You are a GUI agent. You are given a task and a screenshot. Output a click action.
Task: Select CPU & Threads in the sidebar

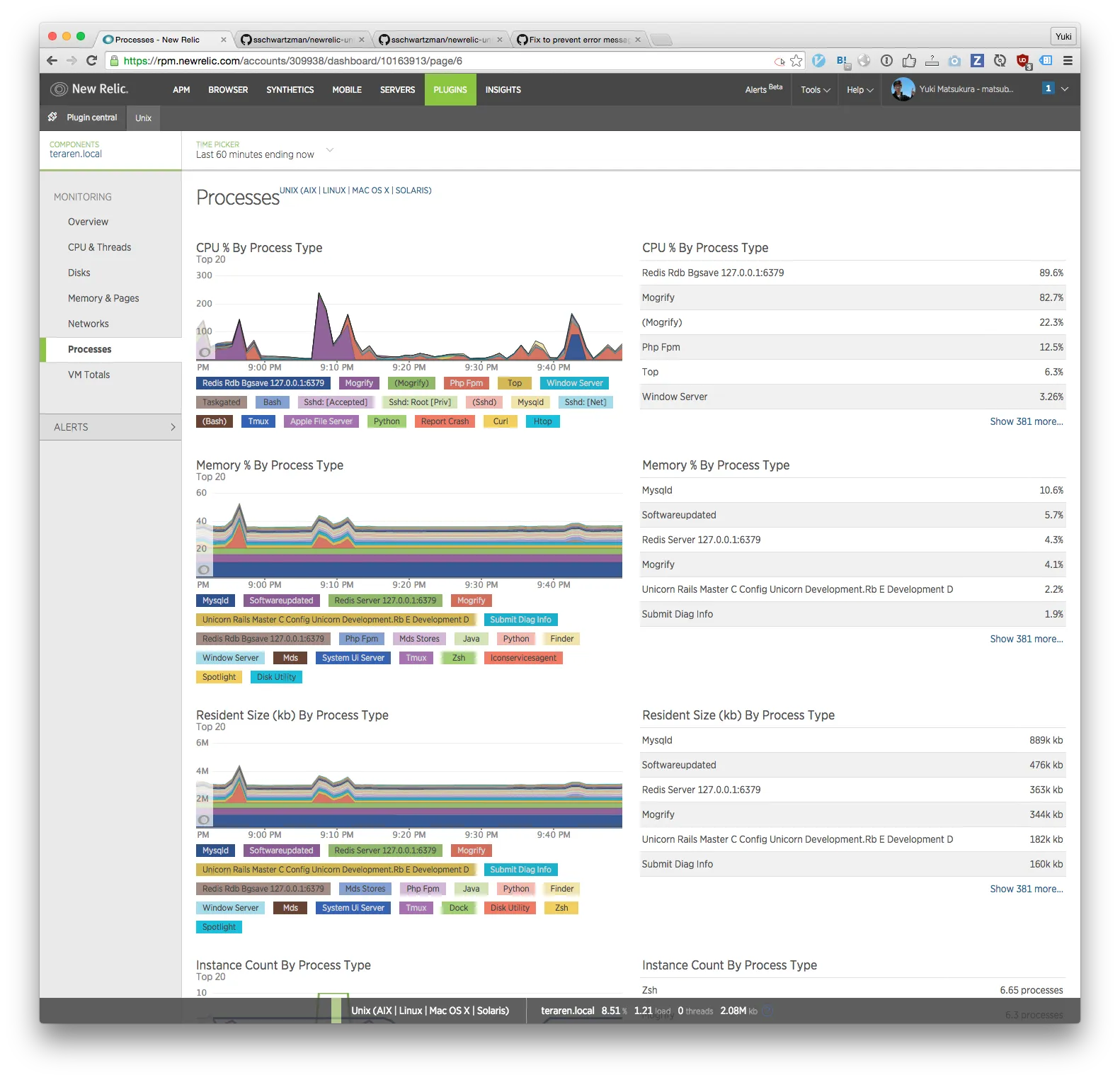(99, 247)
